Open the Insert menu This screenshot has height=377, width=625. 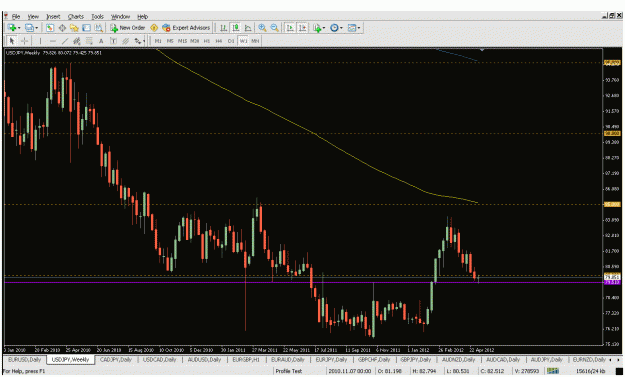coord(53,17)
